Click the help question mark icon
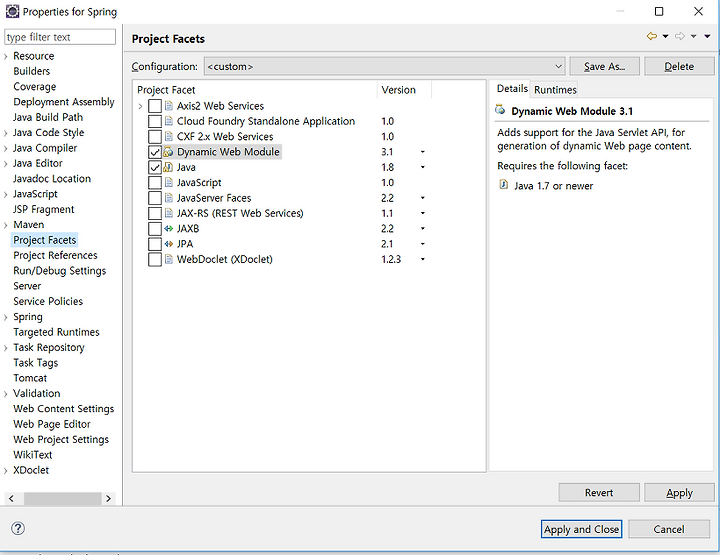 18,528
